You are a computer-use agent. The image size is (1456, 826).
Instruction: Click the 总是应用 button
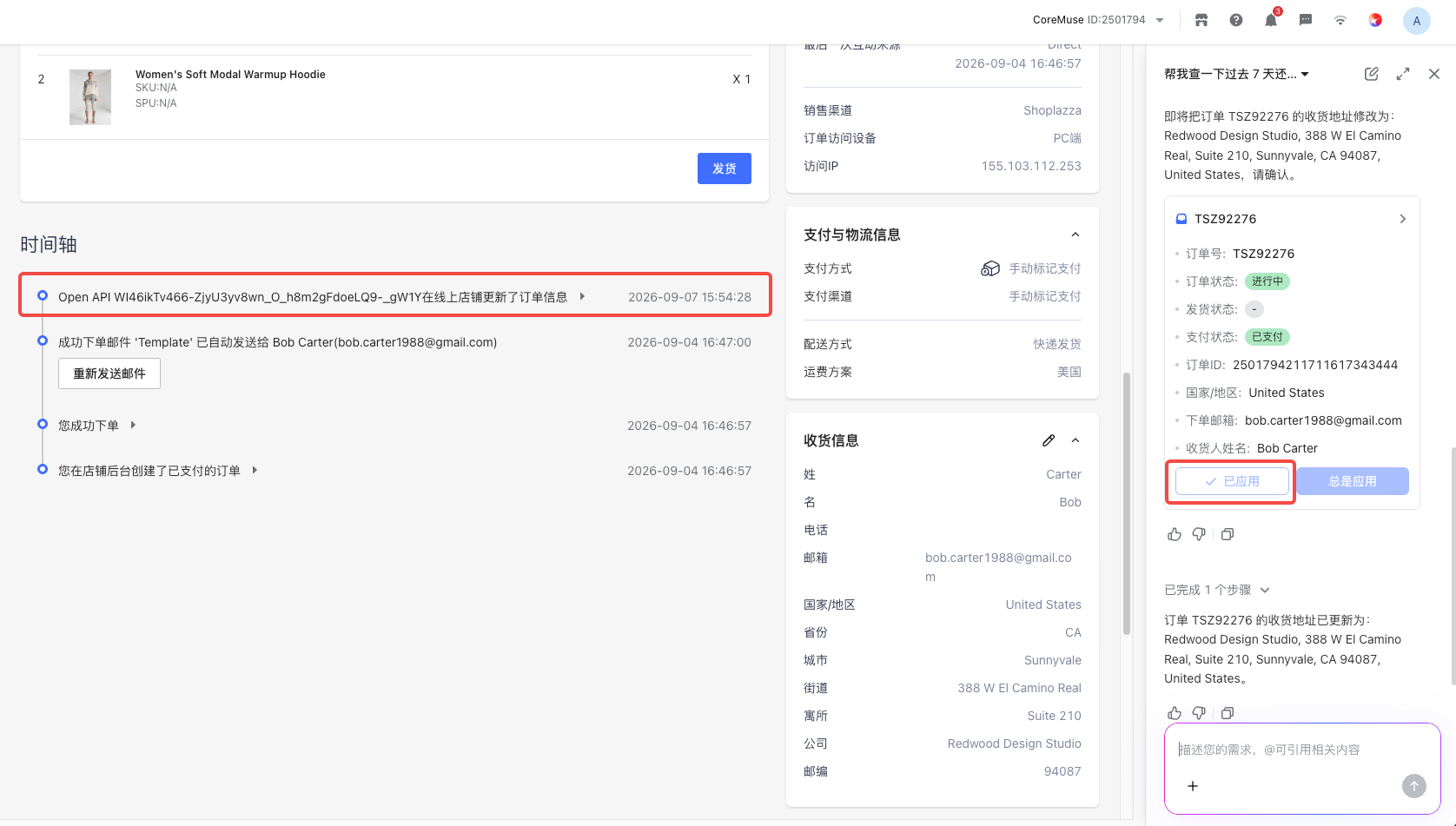[x=1353, y=481]
